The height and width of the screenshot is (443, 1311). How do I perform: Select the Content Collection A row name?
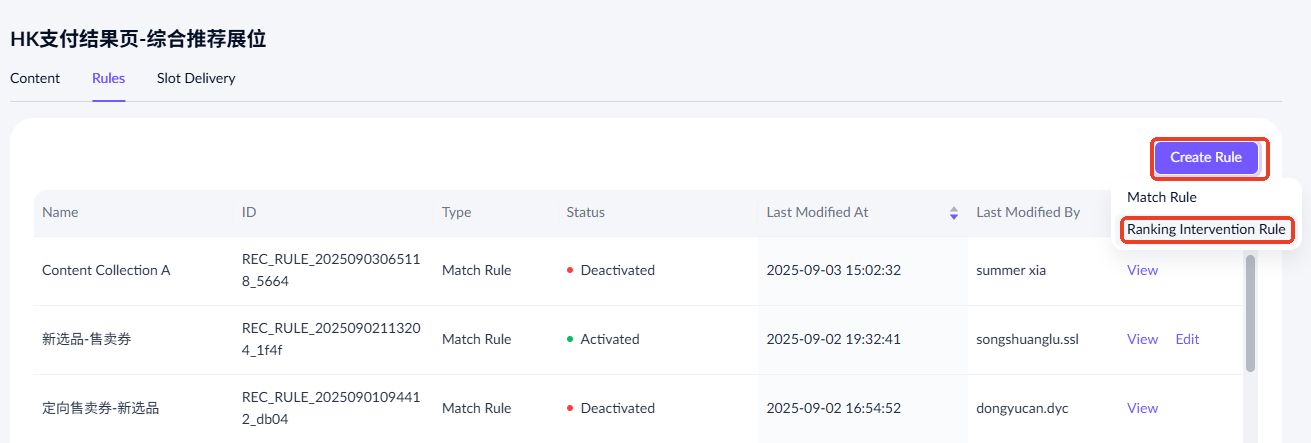(106, 270)
